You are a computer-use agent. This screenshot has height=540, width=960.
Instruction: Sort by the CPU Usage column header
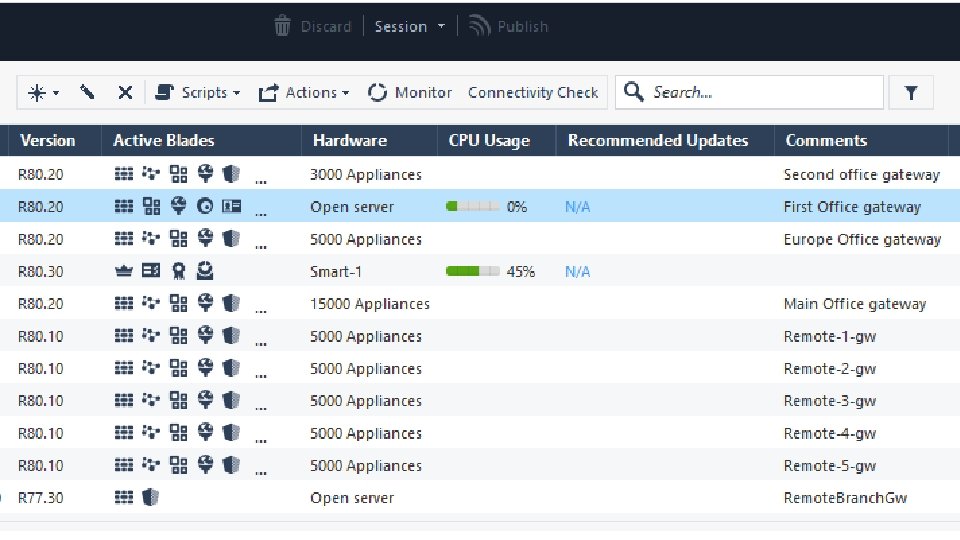point(489,140)
